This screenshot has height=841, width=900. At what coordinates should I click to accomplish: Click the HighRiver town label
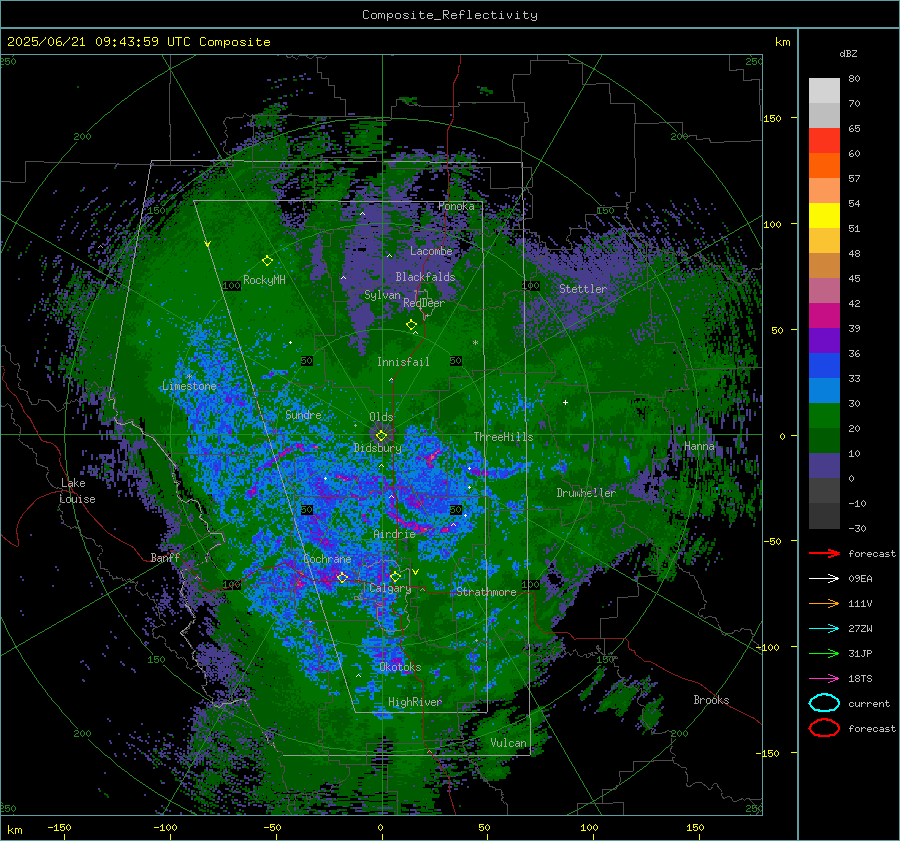pos(415,702)
